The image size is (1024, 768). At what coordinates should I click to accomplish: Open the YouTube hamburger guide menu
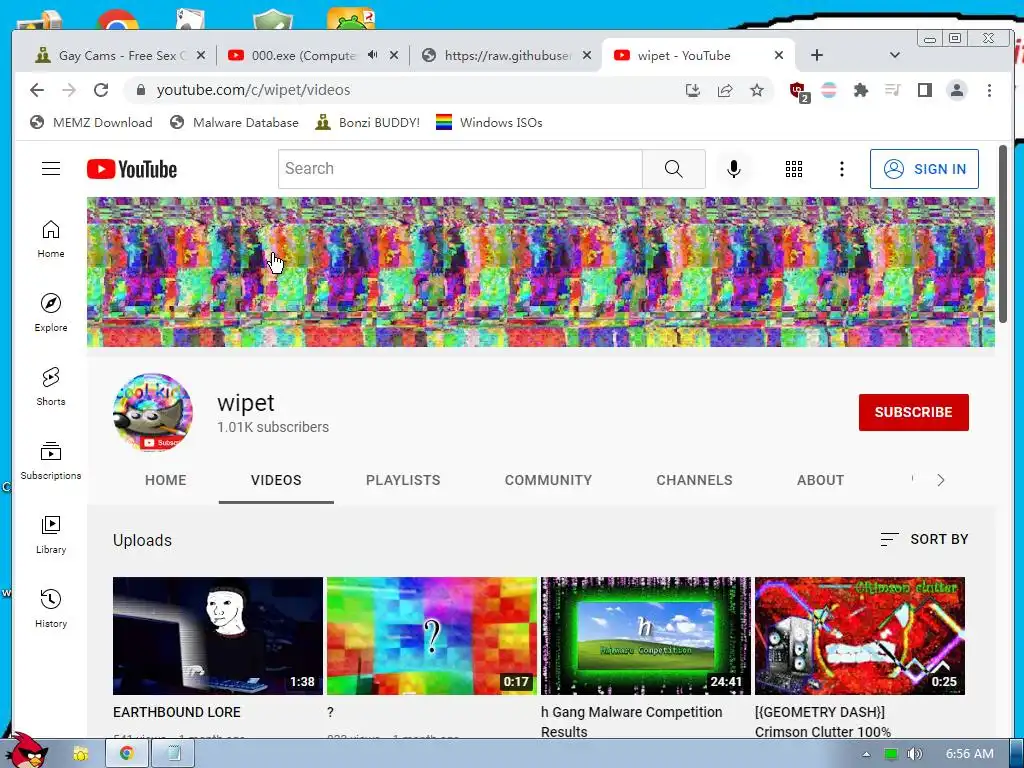[51, 169]
